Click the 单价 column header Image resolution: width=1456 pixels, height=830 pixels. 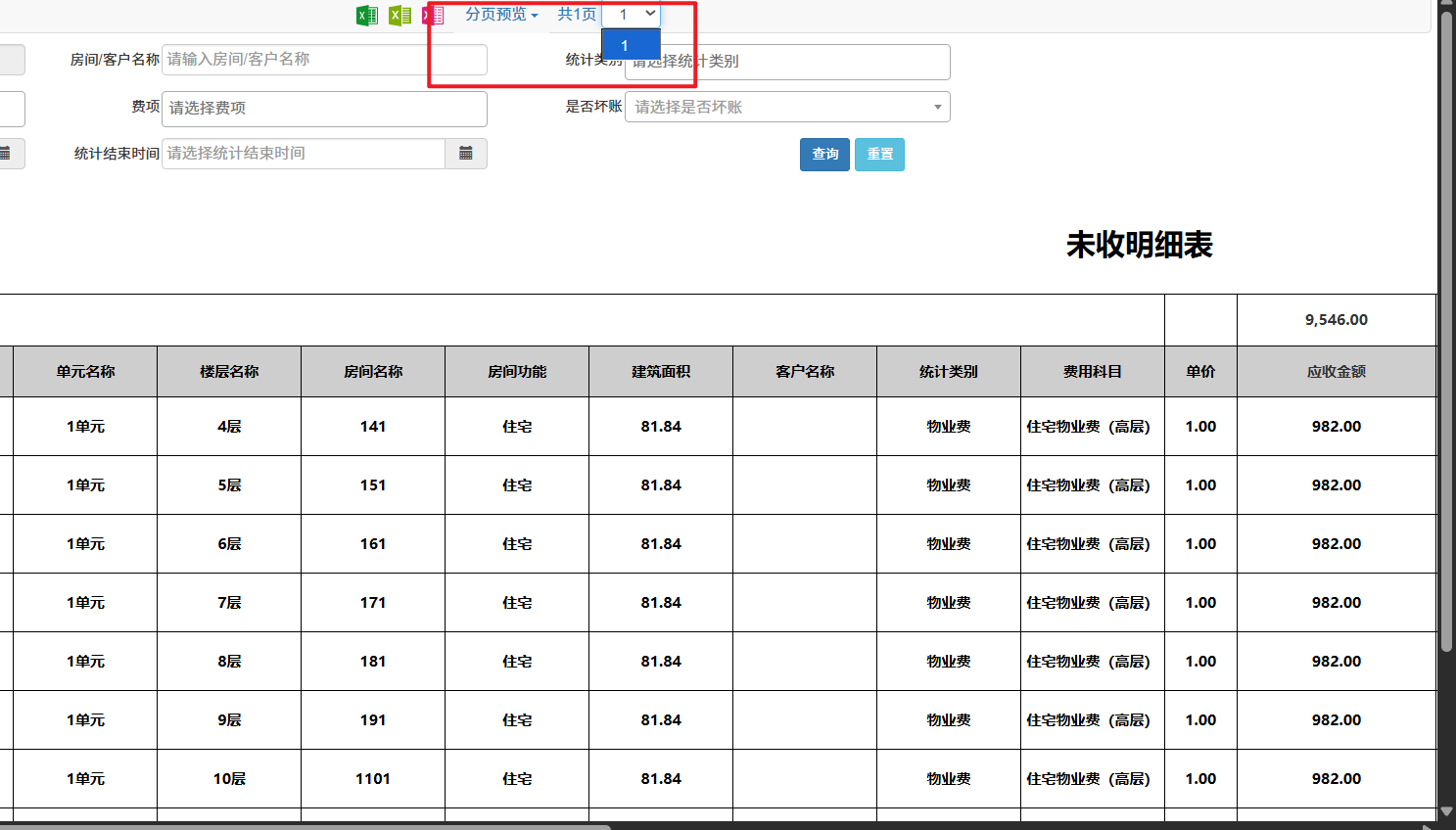[1201, 372]
